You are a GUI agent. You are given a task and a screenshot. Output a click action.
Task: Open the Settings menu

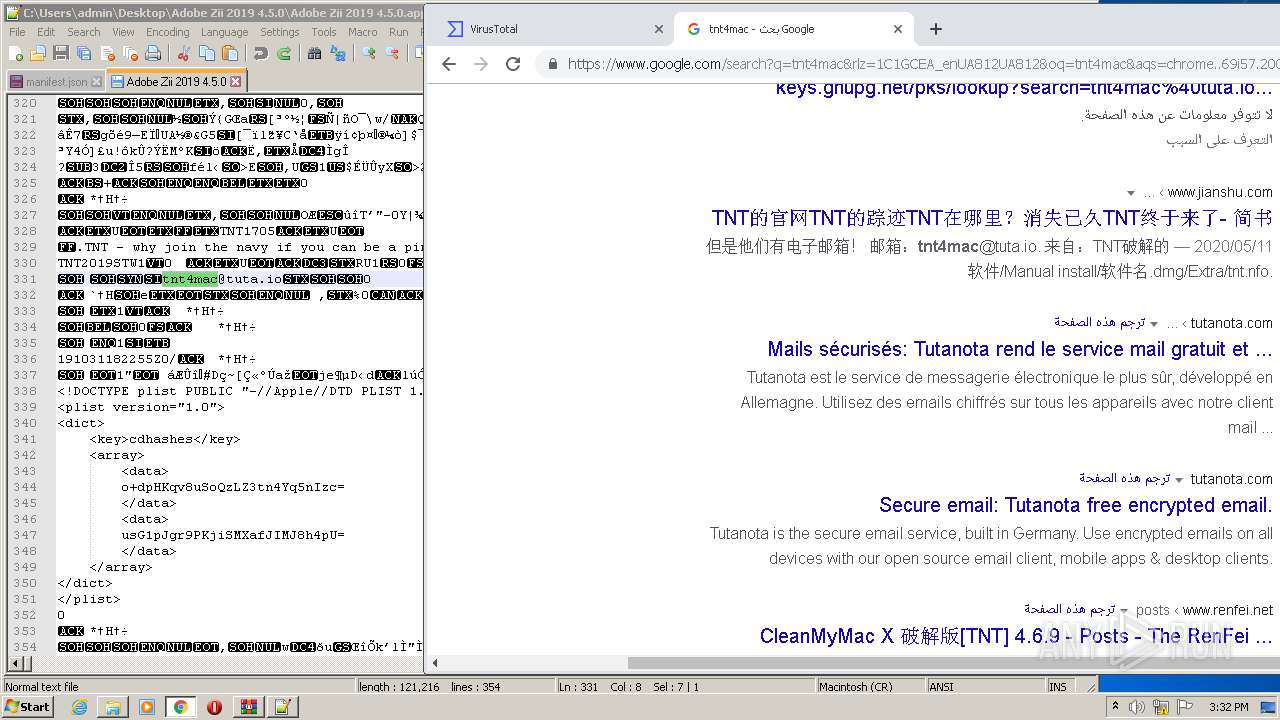(280, 32)
